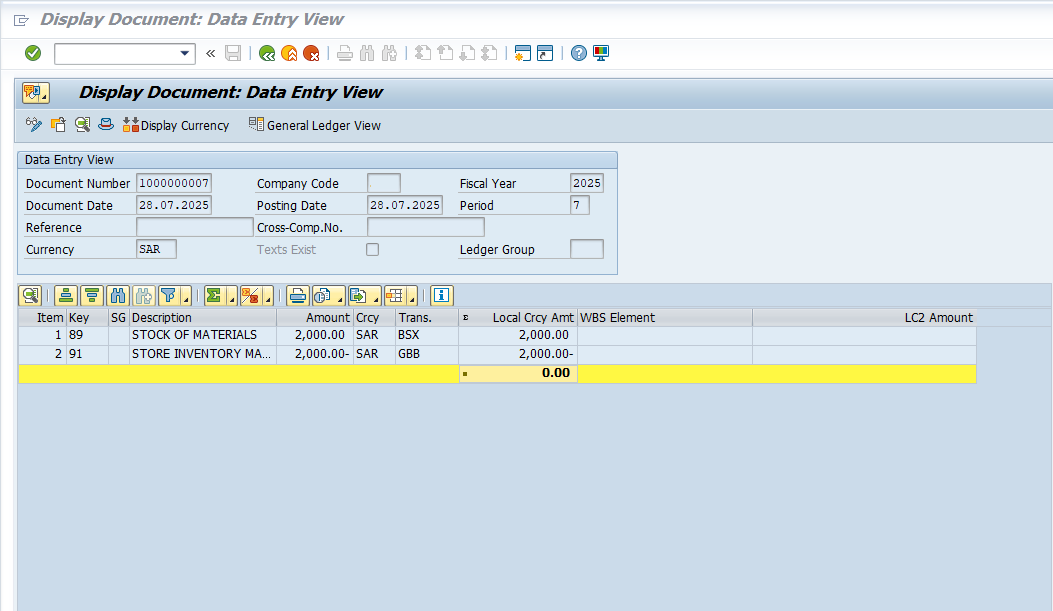
Task: Click the Sort Ascending icon
Action: (x=66, y=295)
